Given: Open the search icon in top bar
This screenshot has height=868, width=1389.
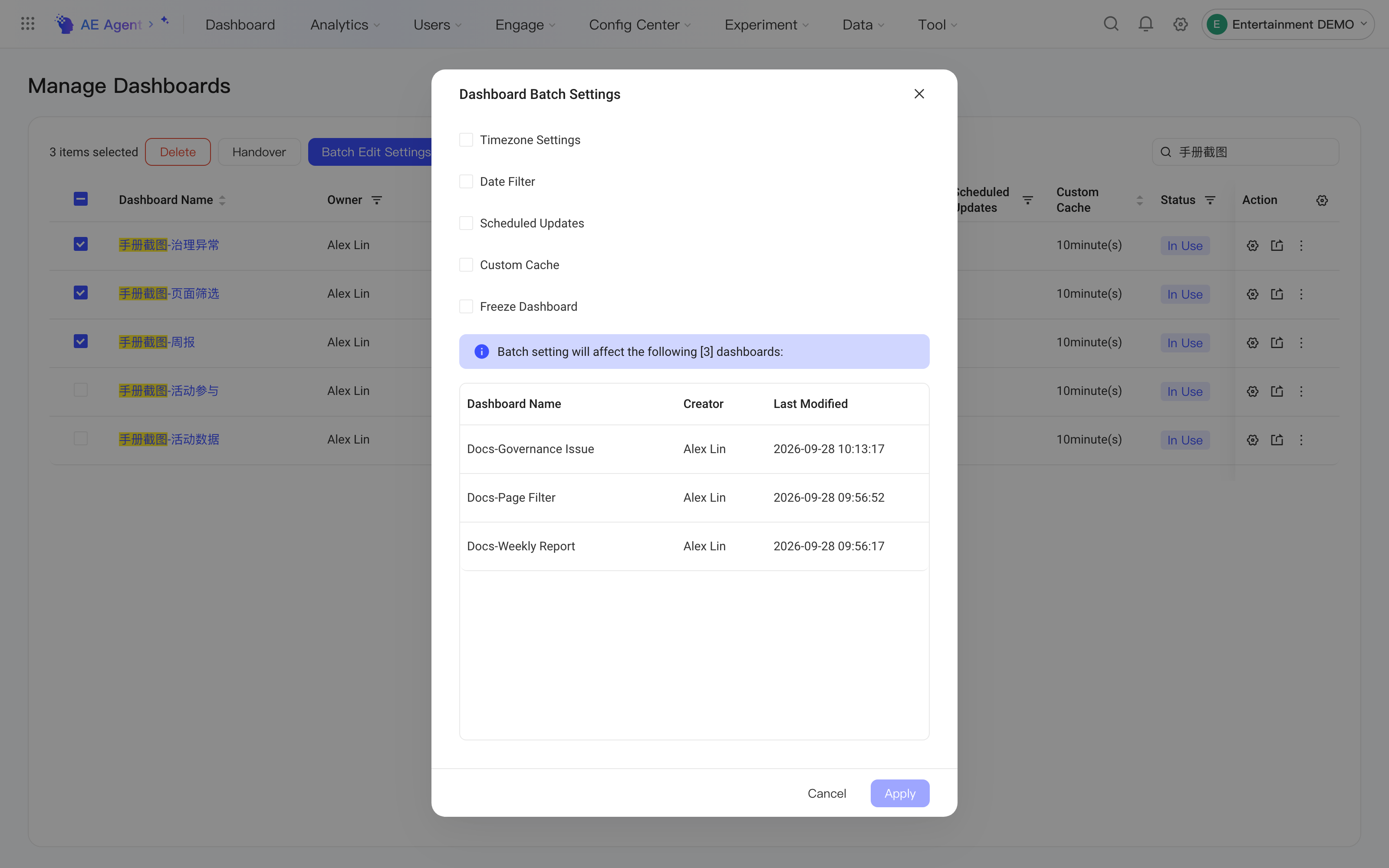Looking at the screenshot, I should coord(1111,24).
